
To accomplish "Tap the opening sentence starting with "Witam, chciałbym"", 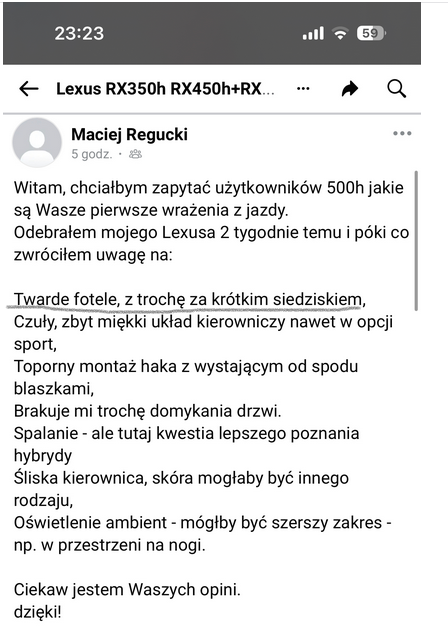I will coord(209,199).
